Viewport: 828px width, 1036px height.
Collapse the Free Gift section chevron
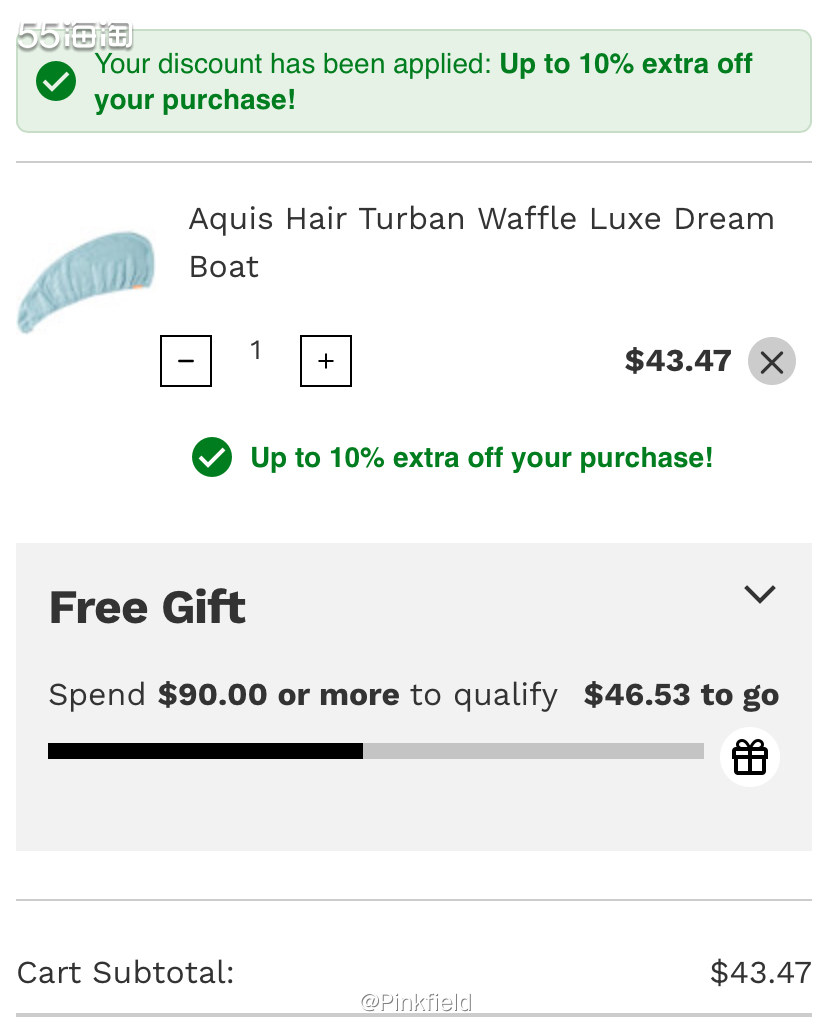point(760,594)
